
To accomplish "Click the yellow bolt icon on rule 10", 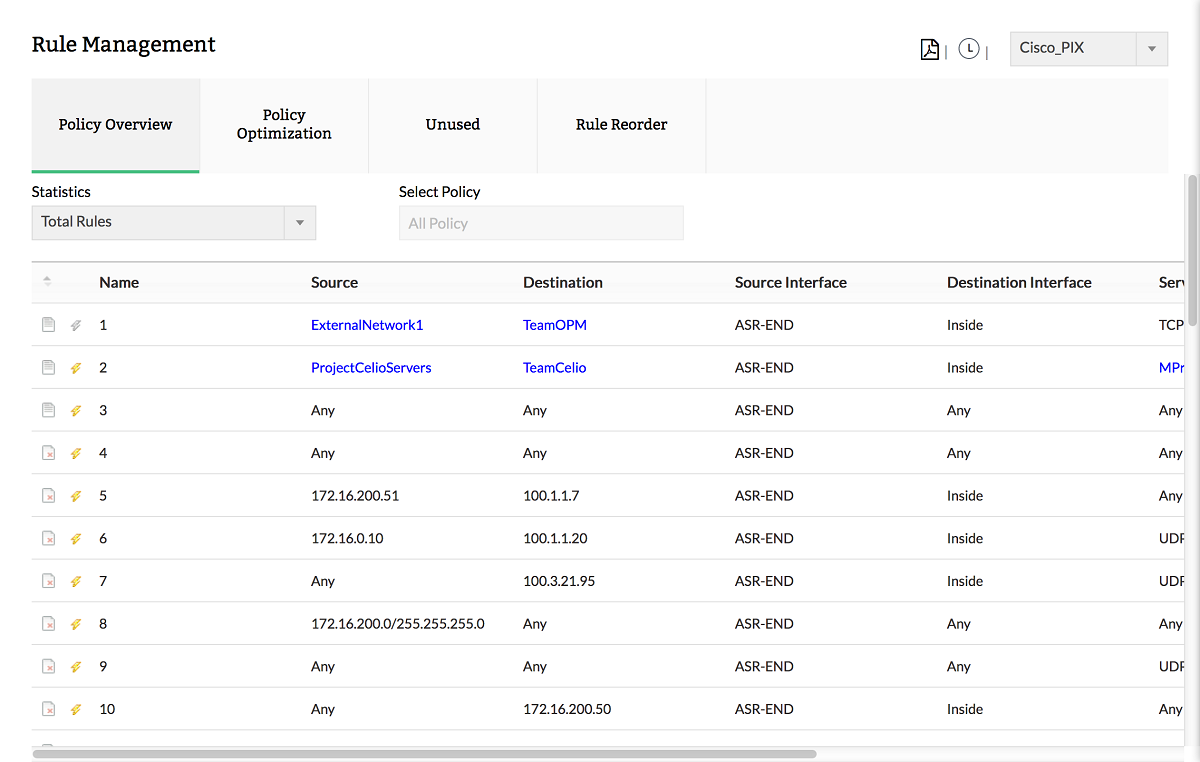I will [x=75, y=709].
